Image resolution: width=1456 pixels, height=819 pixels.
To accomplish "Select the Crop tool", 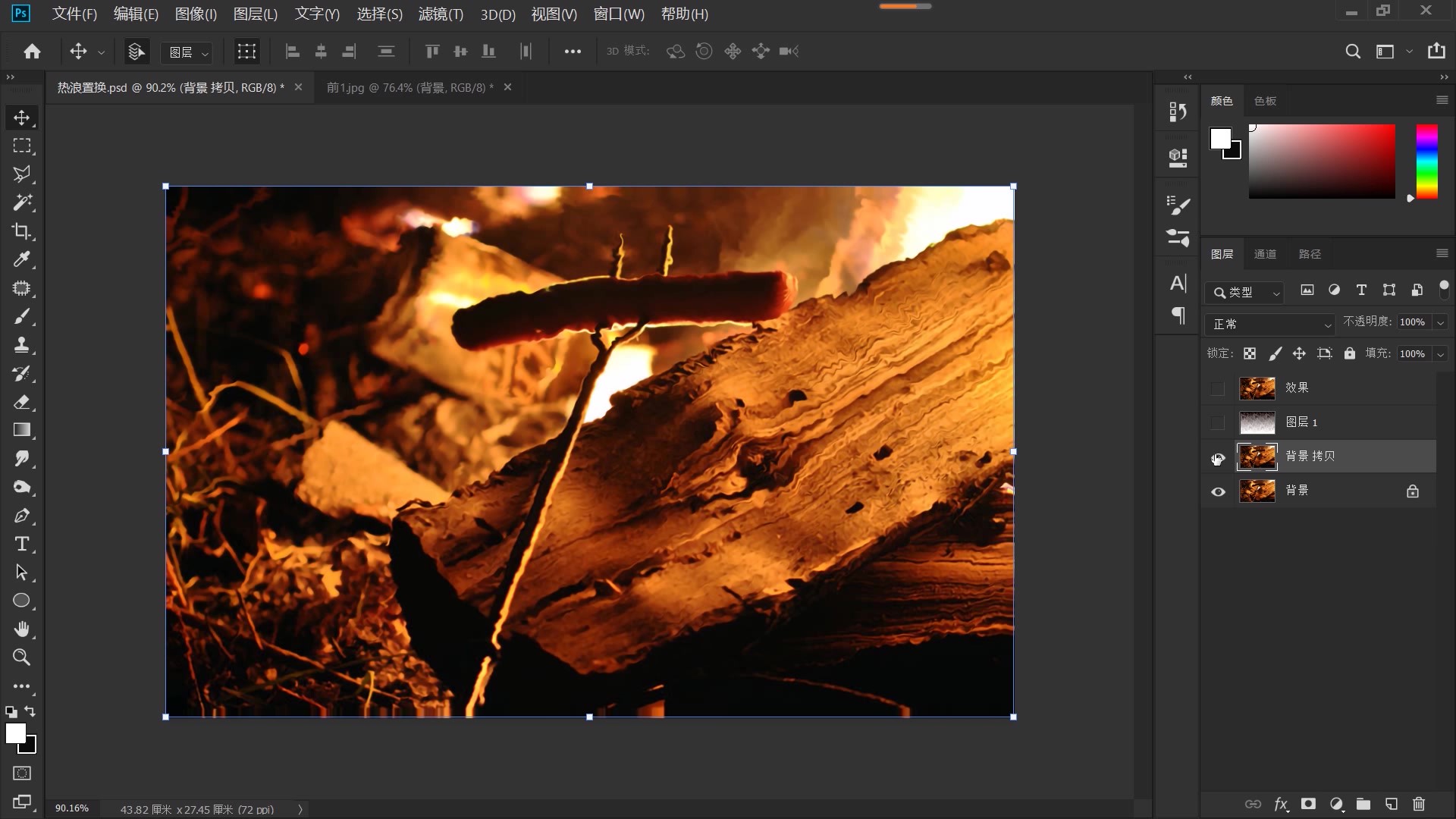I will tap(21, 231).
